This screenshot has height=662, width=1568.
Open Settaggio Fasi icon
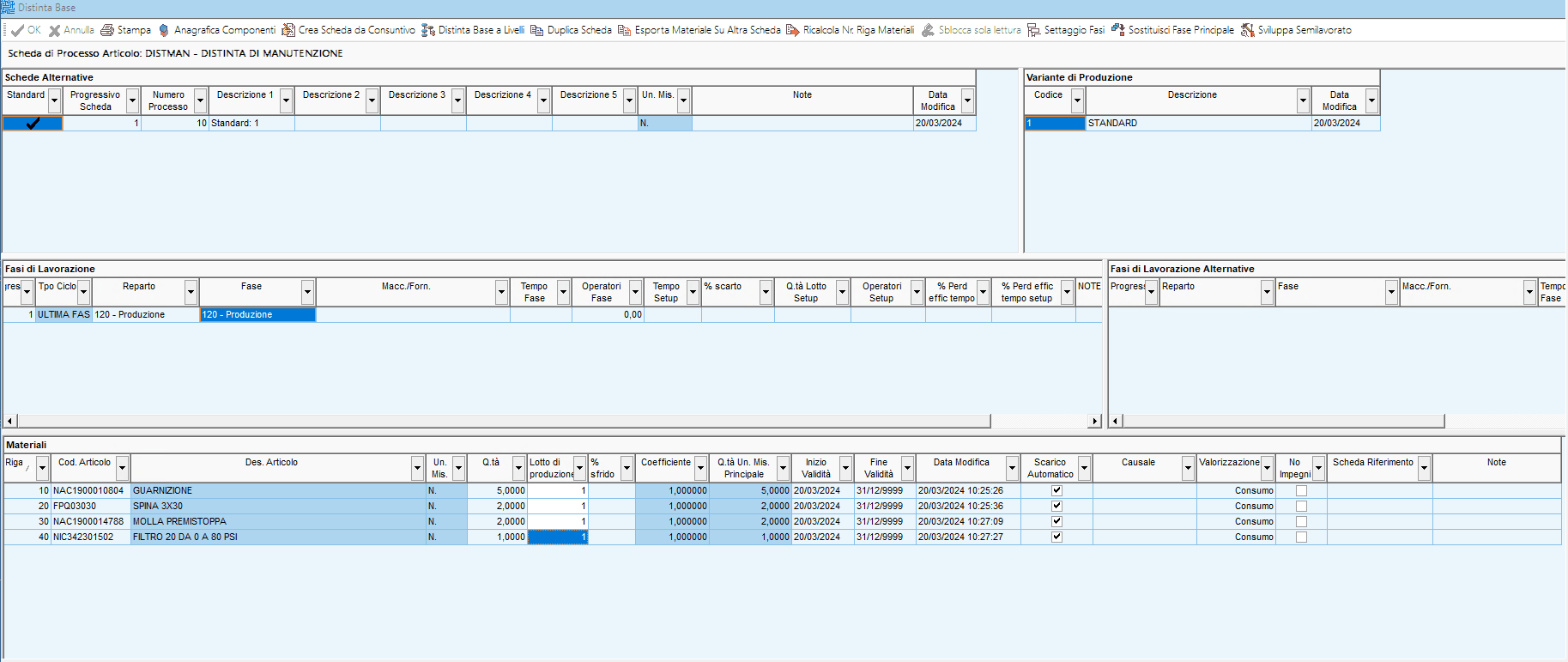click(1034, 30)
